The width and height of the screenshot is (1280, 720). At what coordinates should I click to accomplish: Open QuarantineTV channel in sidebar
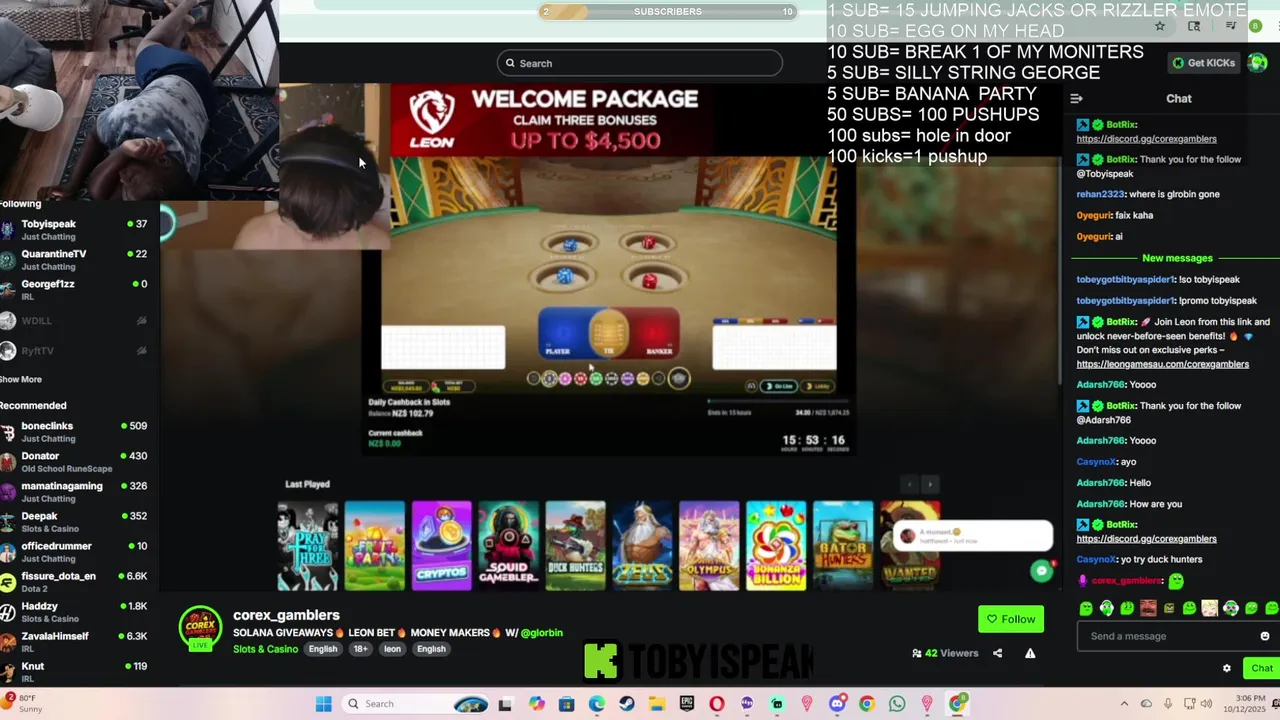(74, 259)
